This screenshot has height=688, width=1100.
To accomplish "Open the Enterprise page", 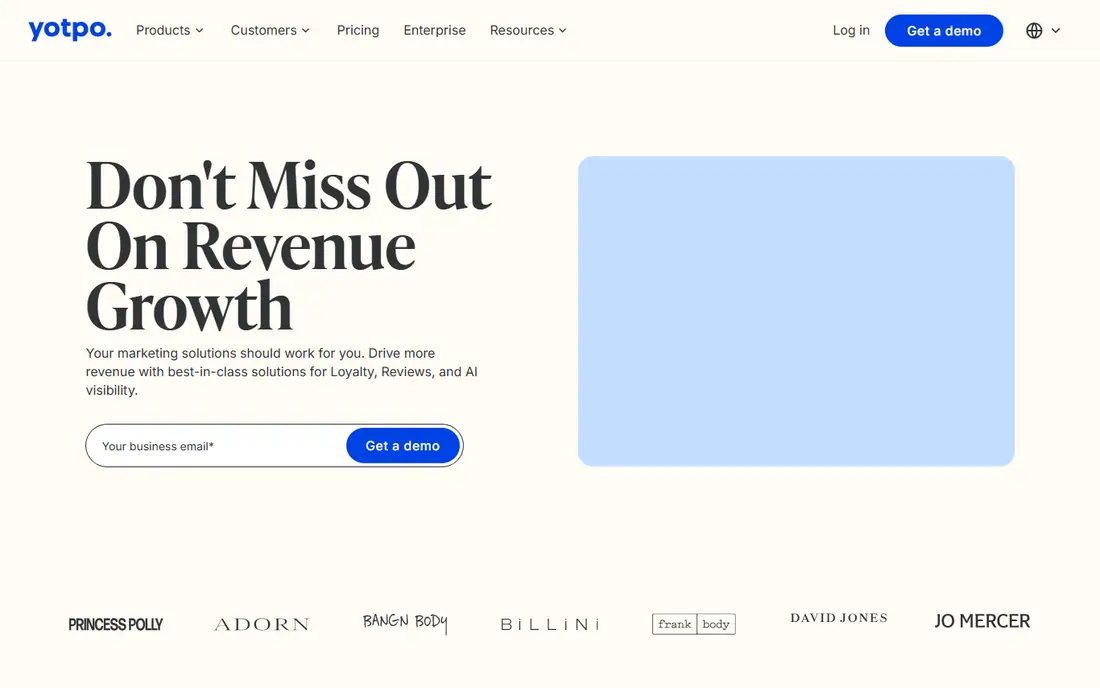I will pyautogui.click(x=434, y=30).
